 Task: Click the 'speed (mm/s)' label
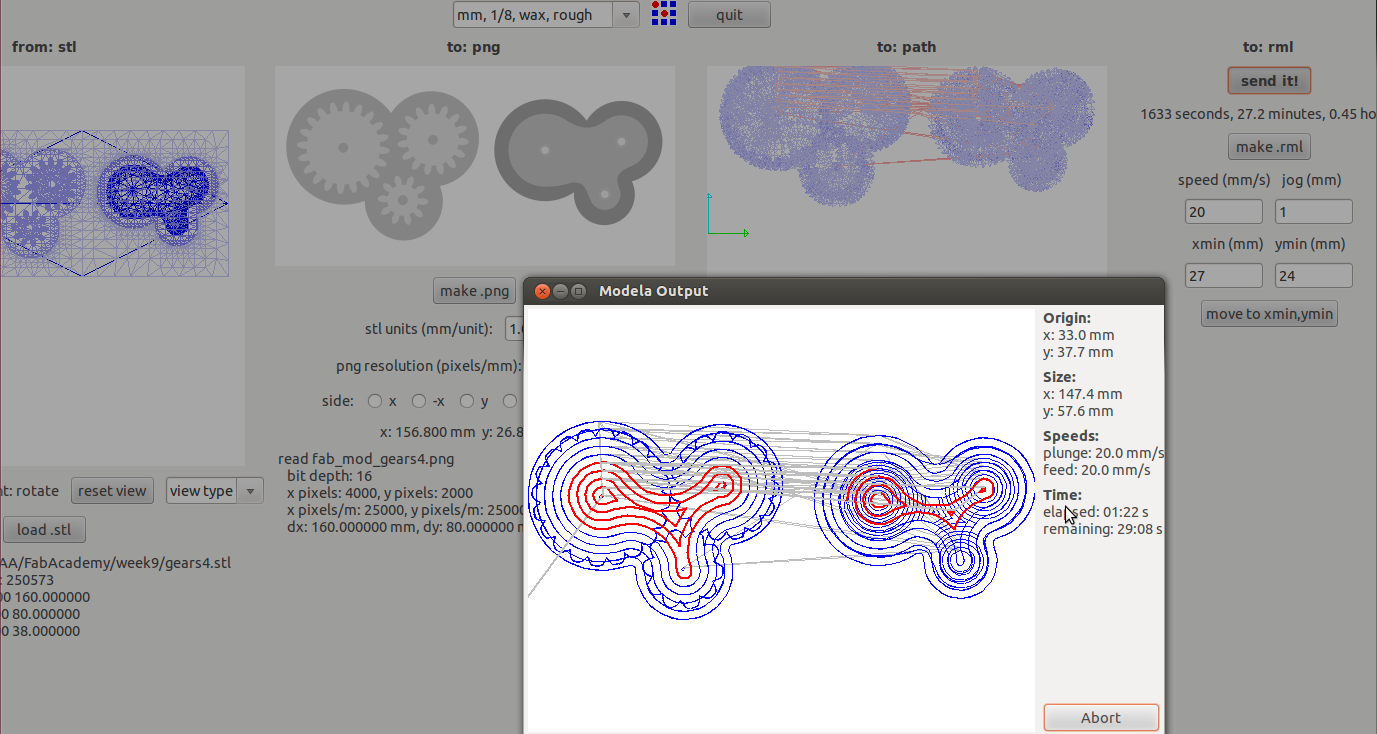pyautogui.click(x=1224, y=180)
